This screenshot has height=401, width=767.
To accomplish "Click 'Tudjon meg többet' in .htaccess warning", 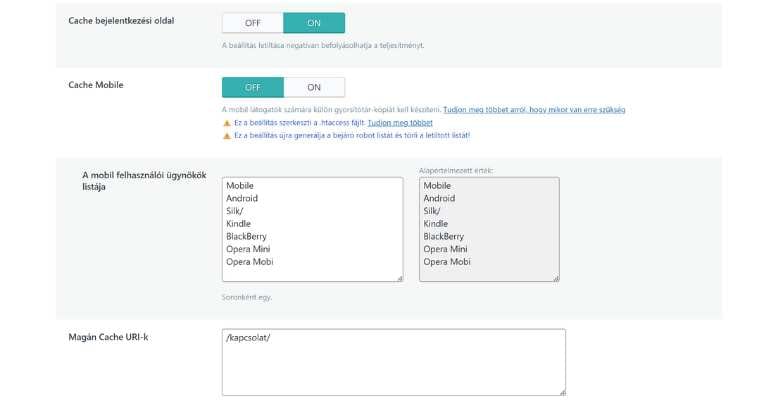I will point(400,122).
